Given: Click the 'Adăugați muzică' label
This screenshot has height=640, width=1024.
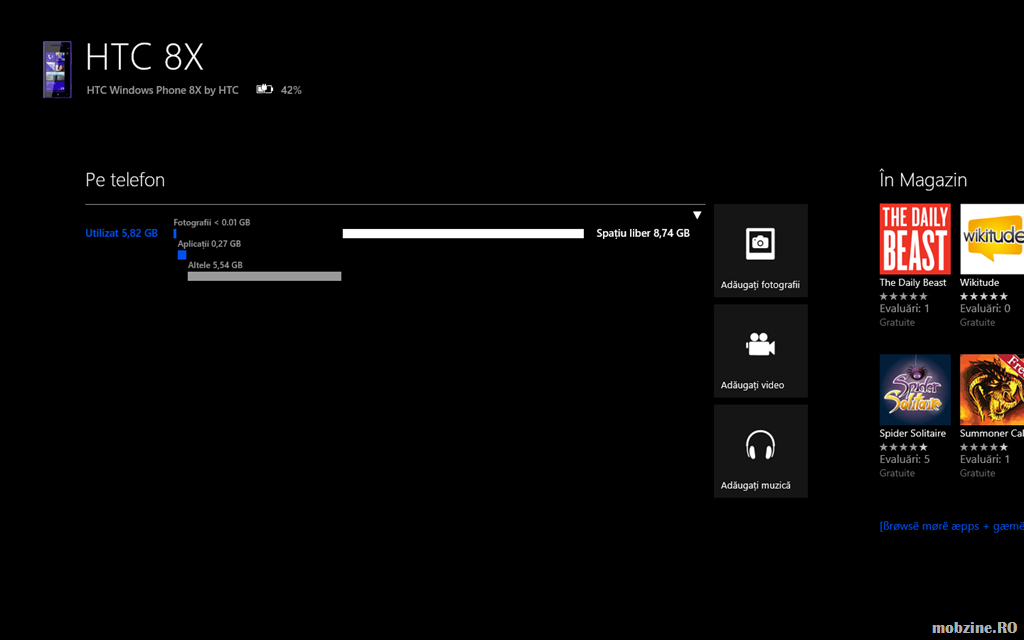Looking at the screenshot, I should [756, 485].
